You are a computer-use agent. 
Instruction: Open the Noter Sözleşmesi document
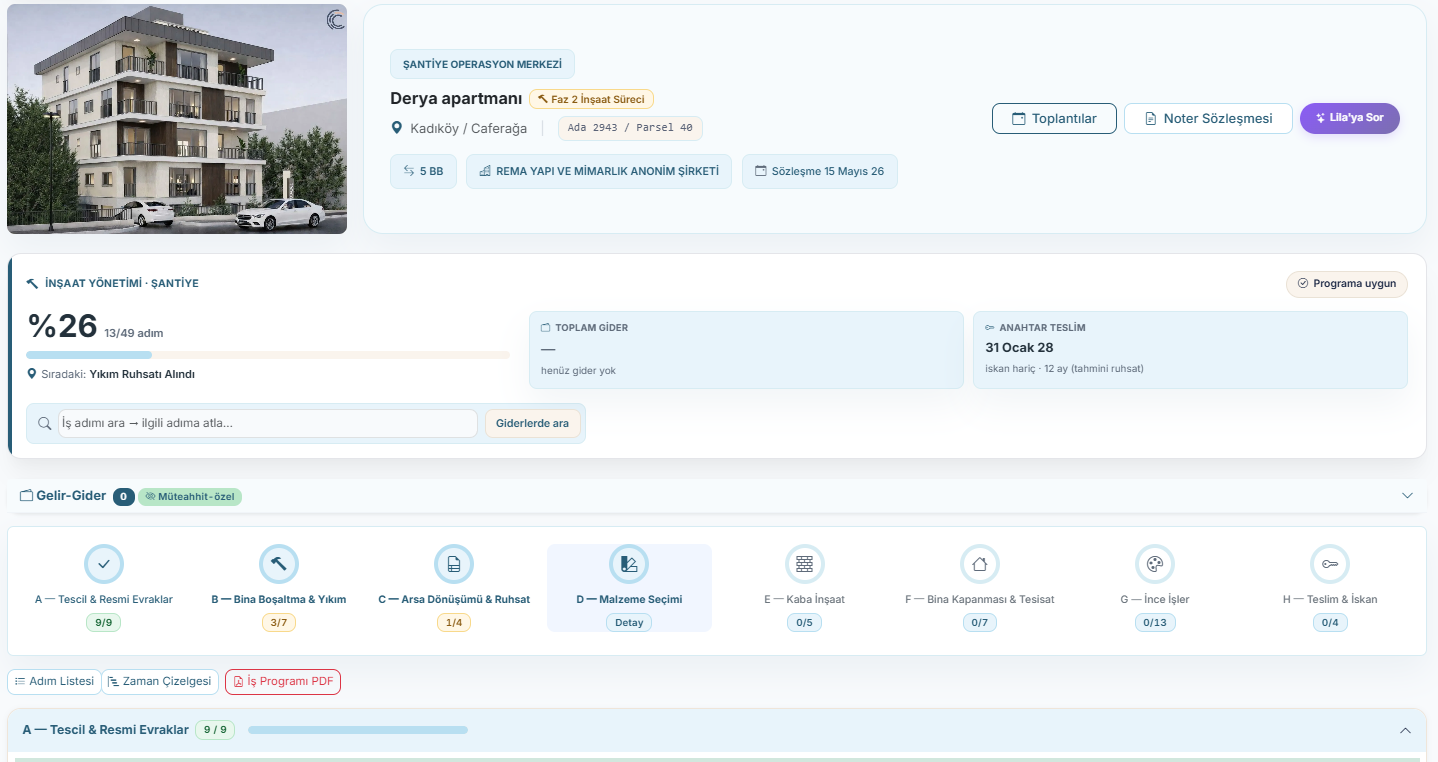pyautogui.click(x=1208, y=118)
